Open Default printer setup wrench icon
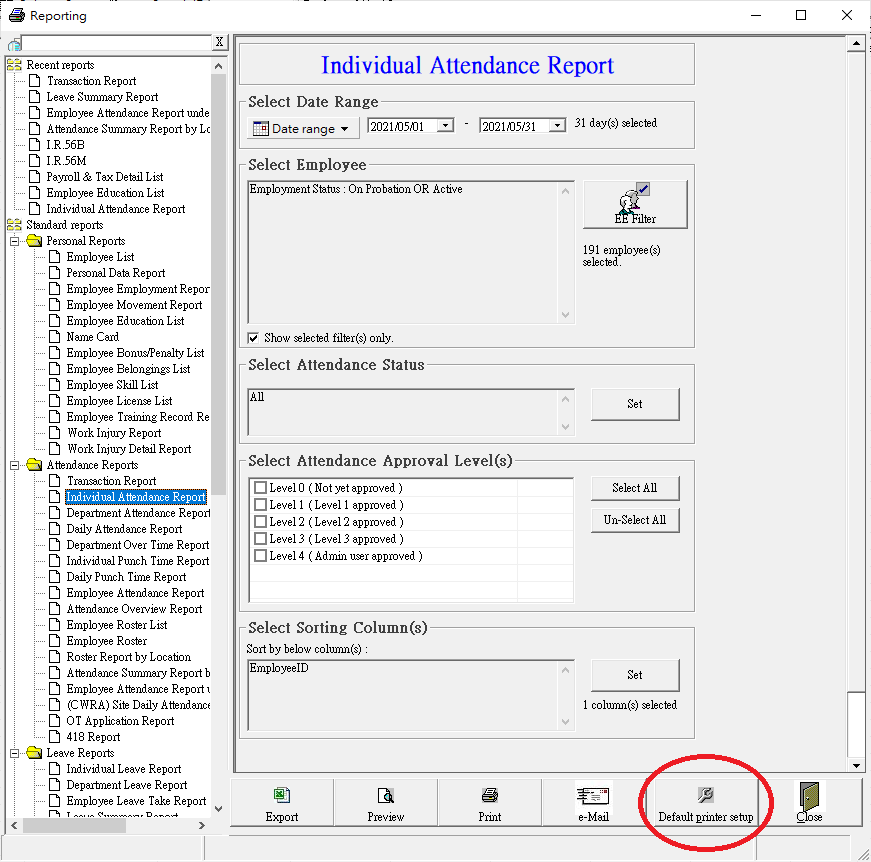This screenshot has width=871, height=862. [705, 796]
